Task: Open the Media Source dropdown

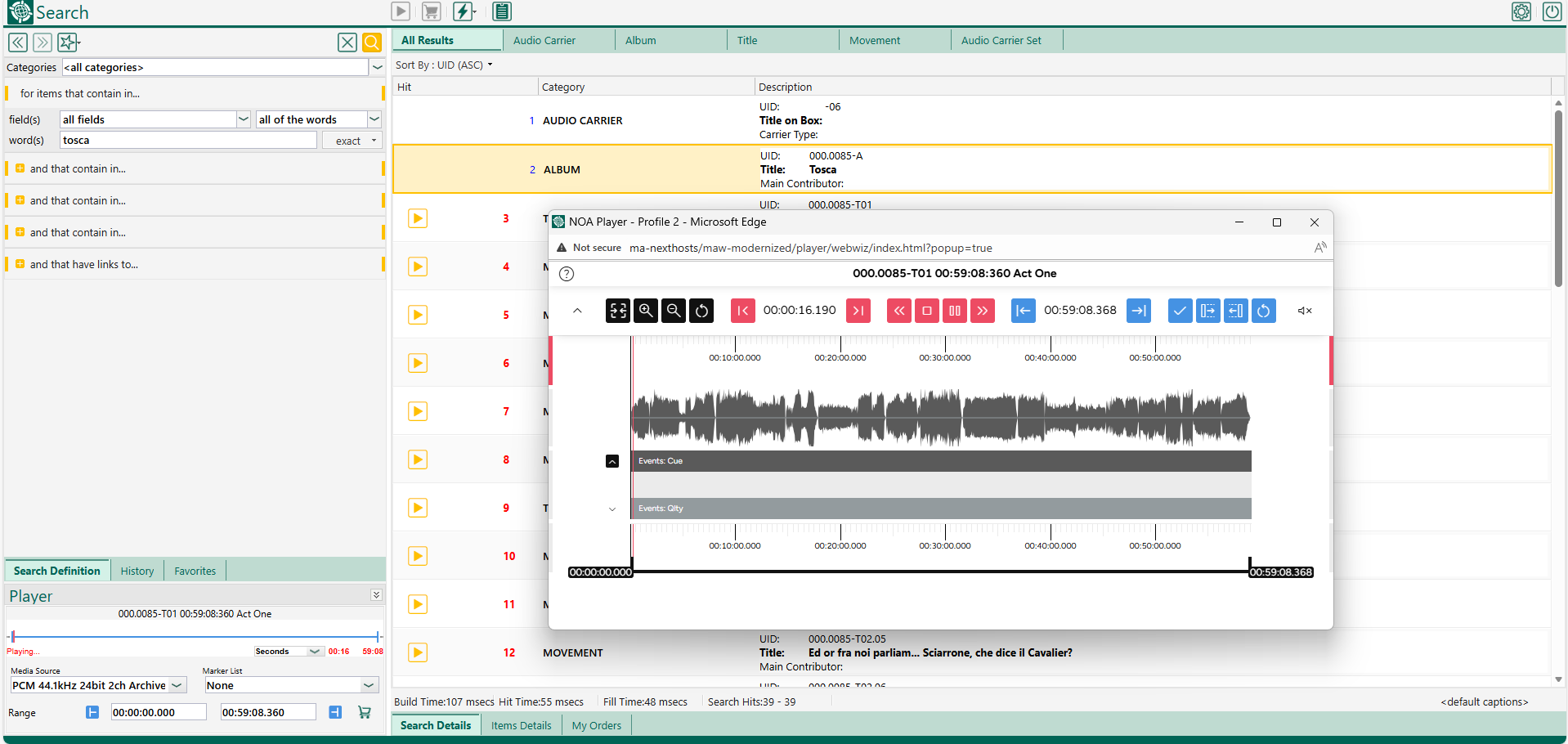Action: coord(177,685)
